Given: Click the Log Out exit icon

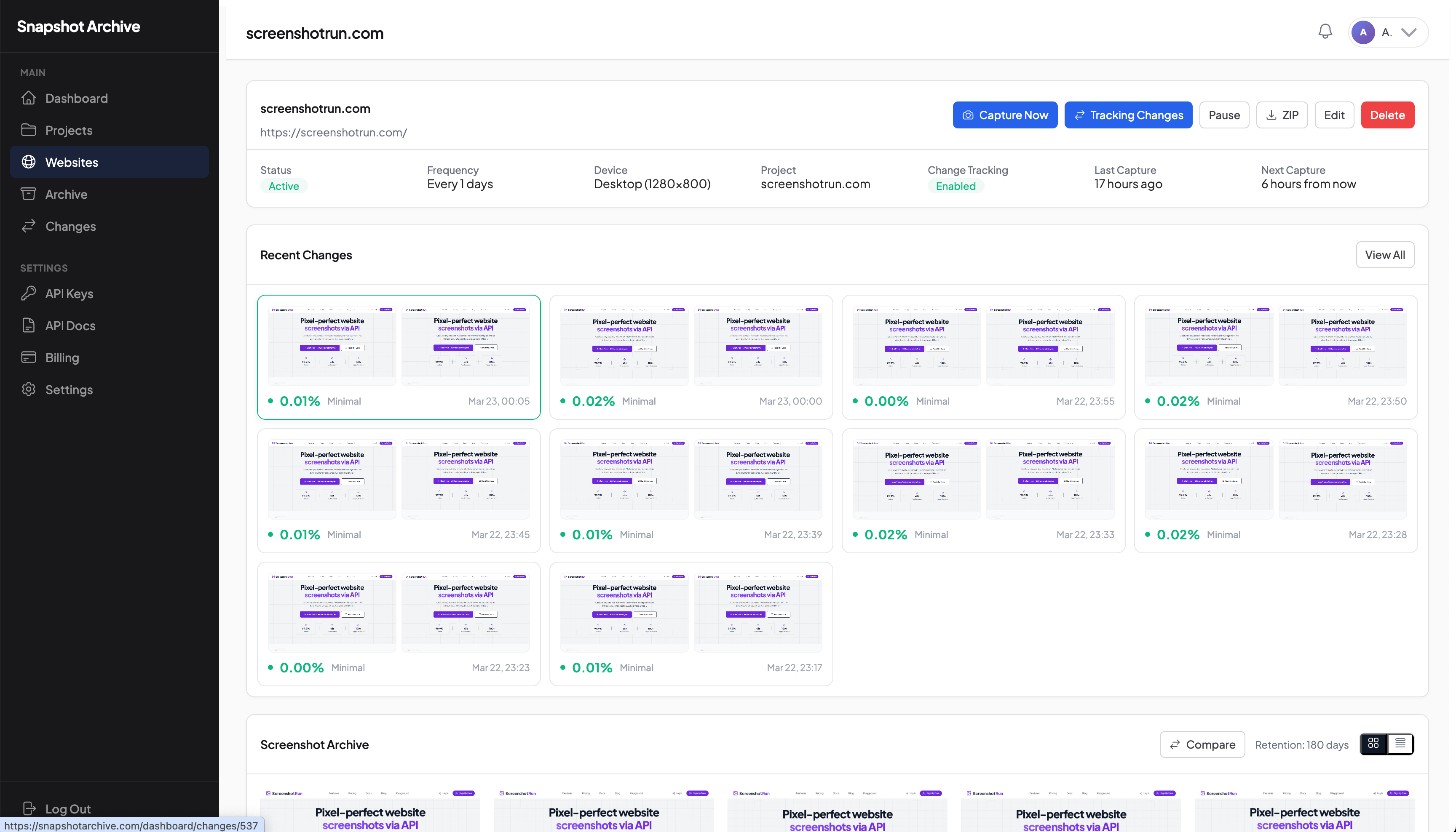Looking at the screenshot, I should [x=29, y=808].
